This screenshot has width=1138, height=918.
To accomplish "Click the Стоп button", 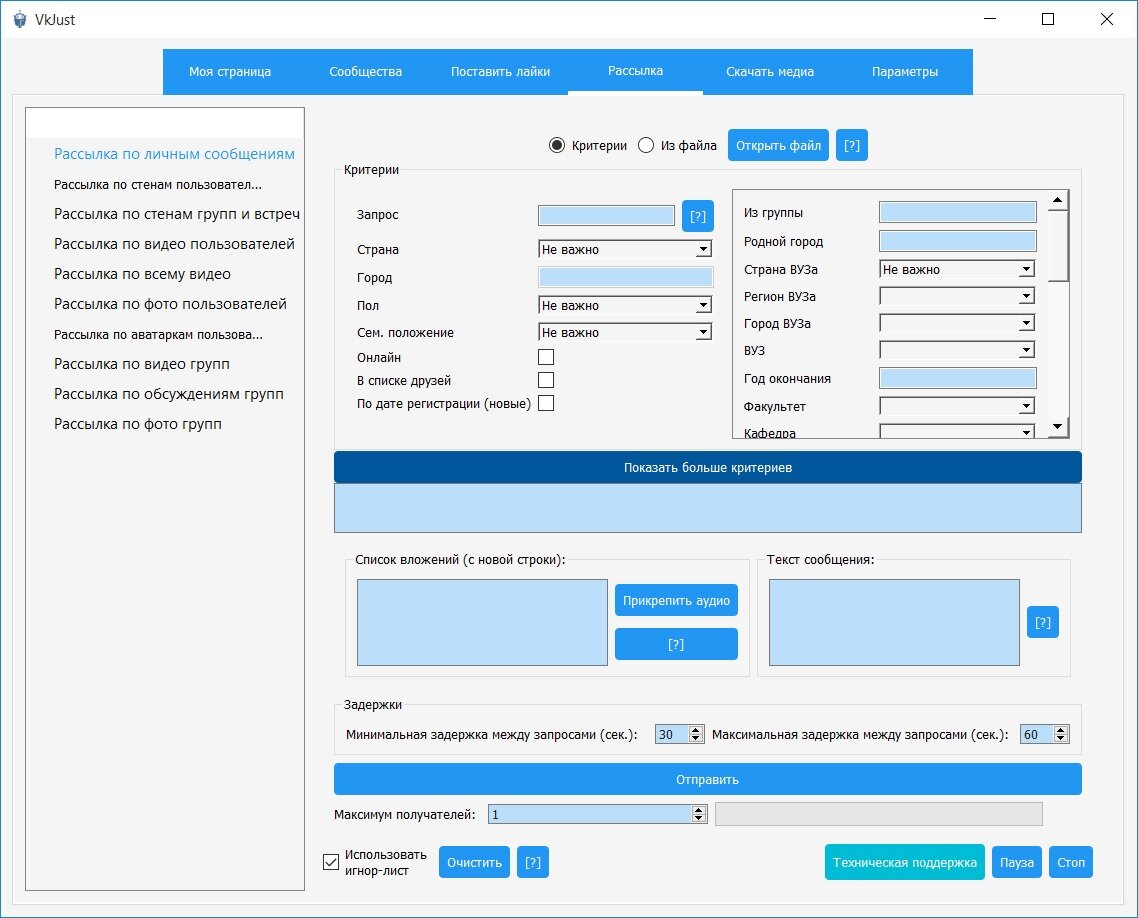I will click(x=1071, y=862).
